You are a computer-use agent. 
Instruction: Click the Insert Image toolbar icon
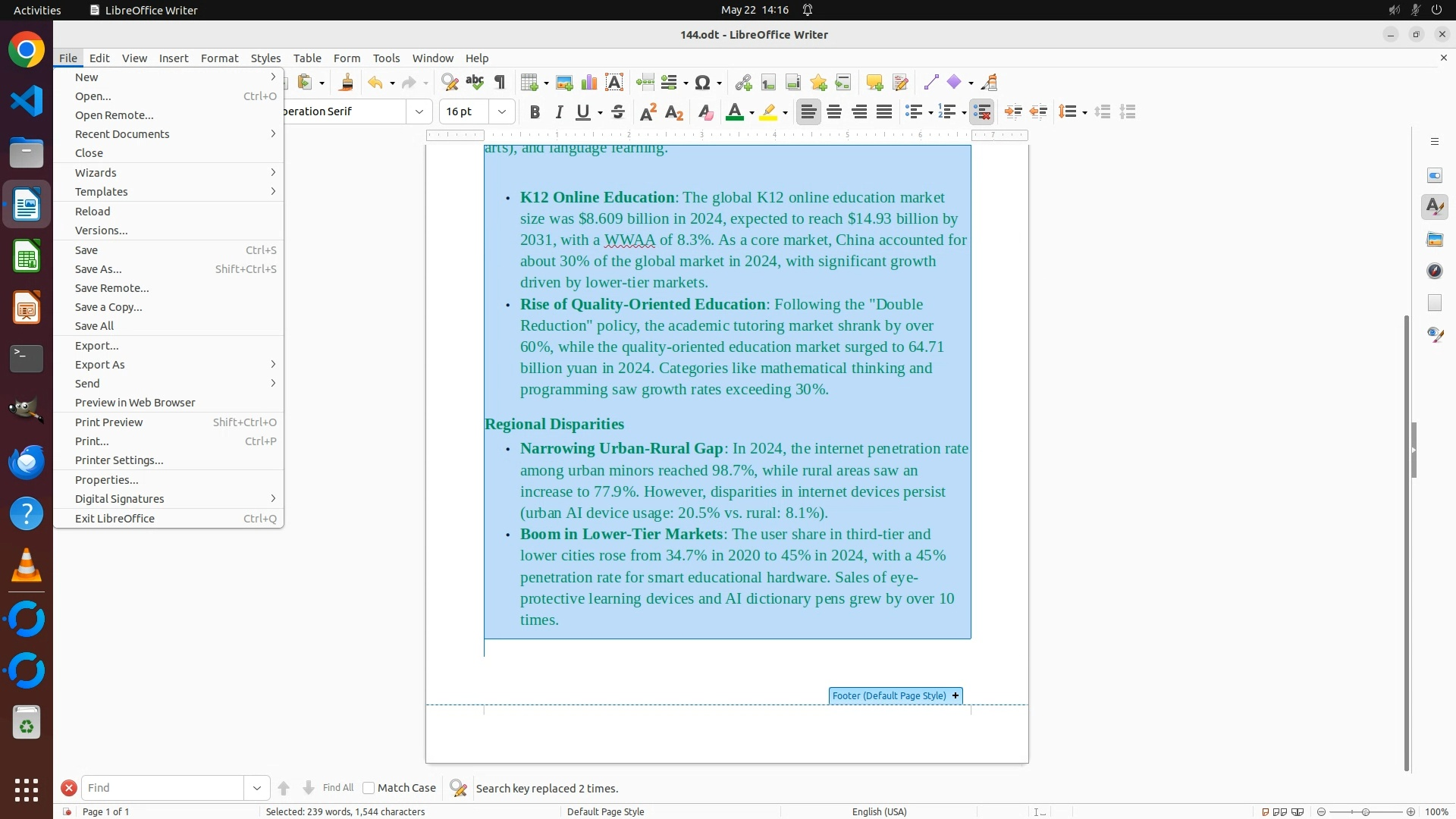pyautogui.click(x=564, y=83)
